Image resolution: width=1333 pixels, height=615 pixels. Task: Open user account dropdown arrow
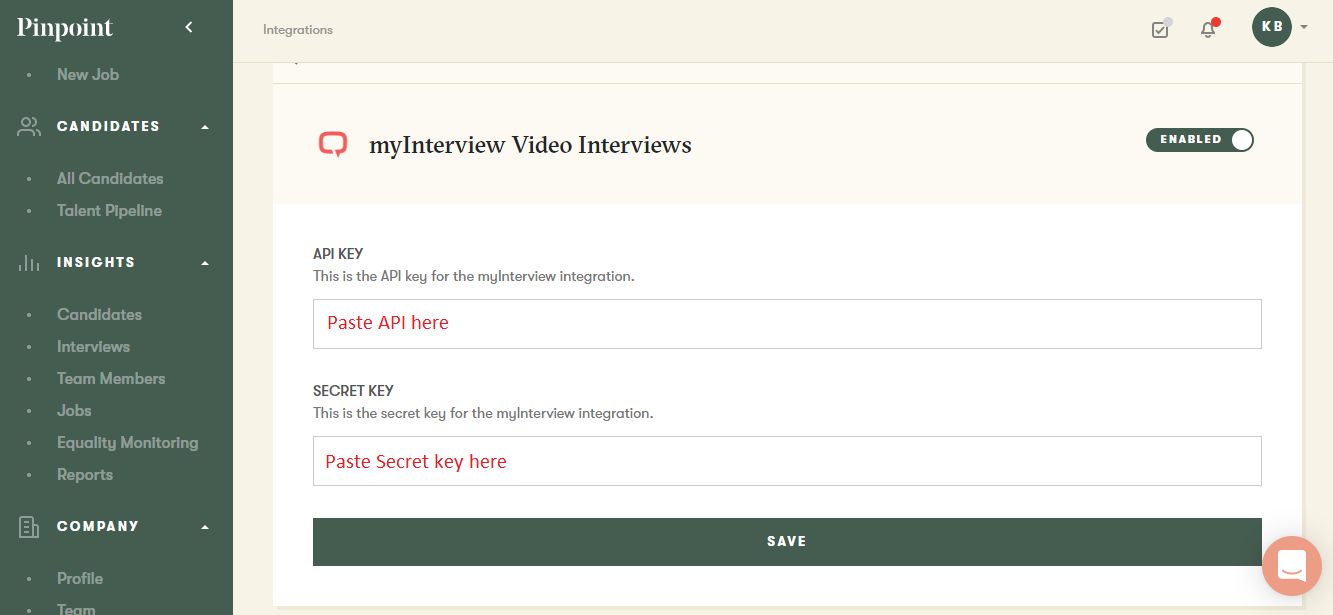(x=1304, y=28)
